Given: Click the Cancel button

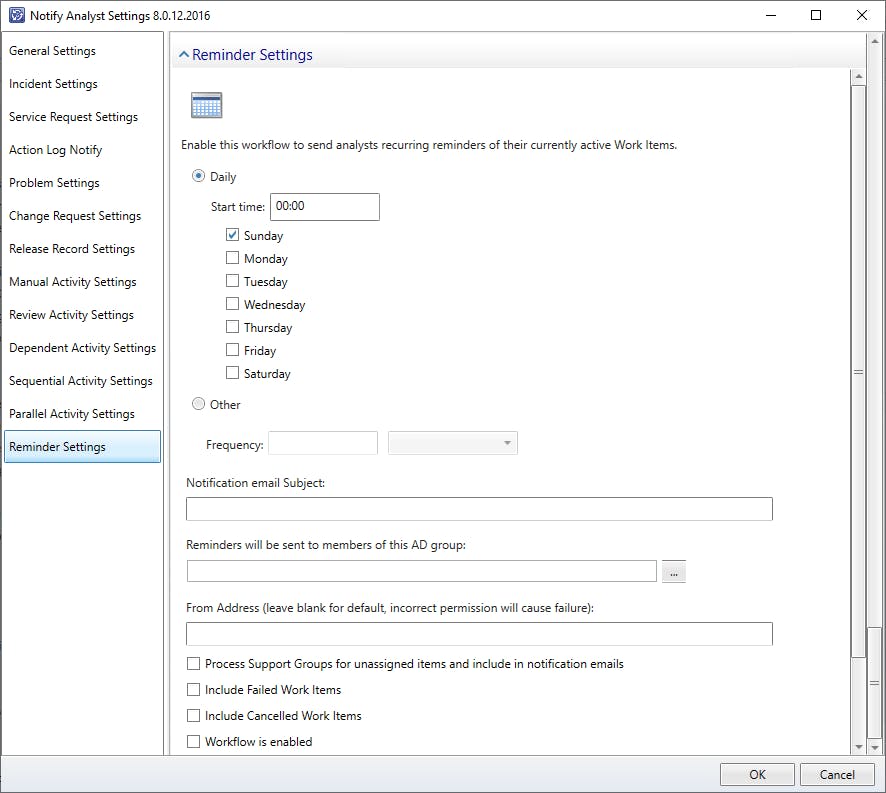Looking at the screenshot, I should [x=837, y=774].
